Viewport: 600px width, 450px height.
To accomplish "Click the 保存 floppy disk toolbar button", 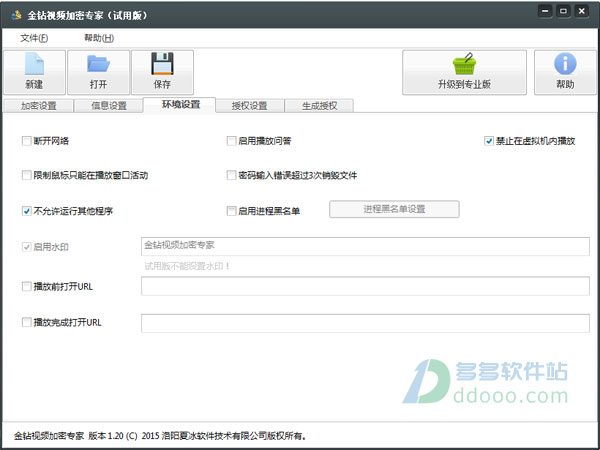I will click(x=162, y=72).
